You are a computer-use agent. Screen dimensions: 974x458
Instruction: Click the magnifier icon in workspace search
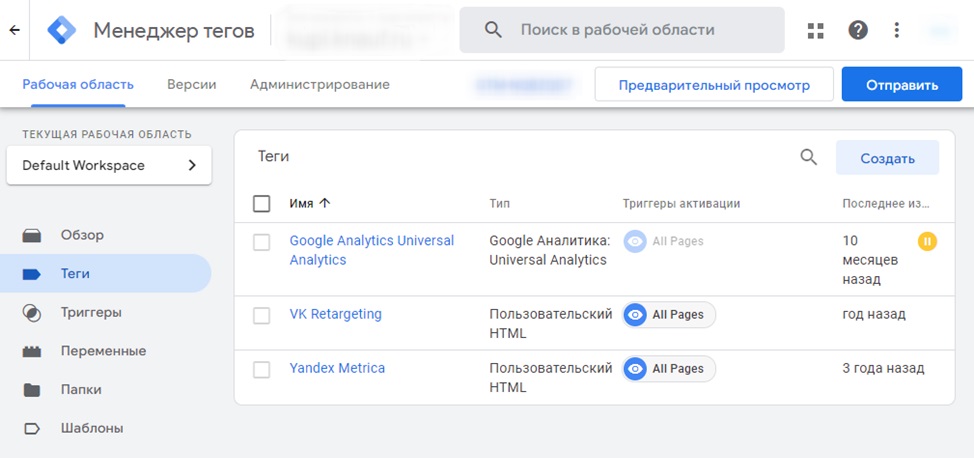493,30
